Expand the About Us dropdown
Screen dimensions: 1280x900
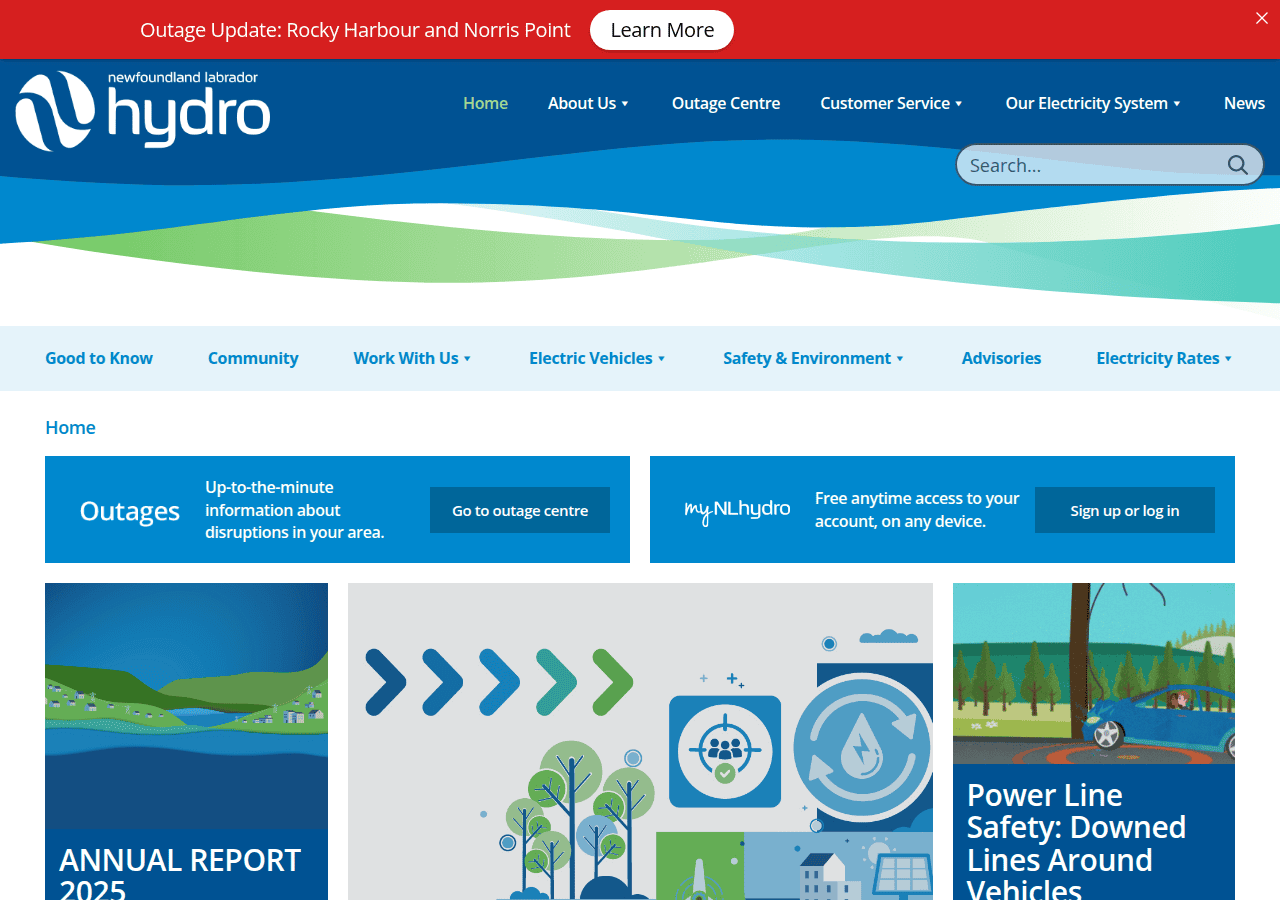pyautogui.click(x=588, y=103)
